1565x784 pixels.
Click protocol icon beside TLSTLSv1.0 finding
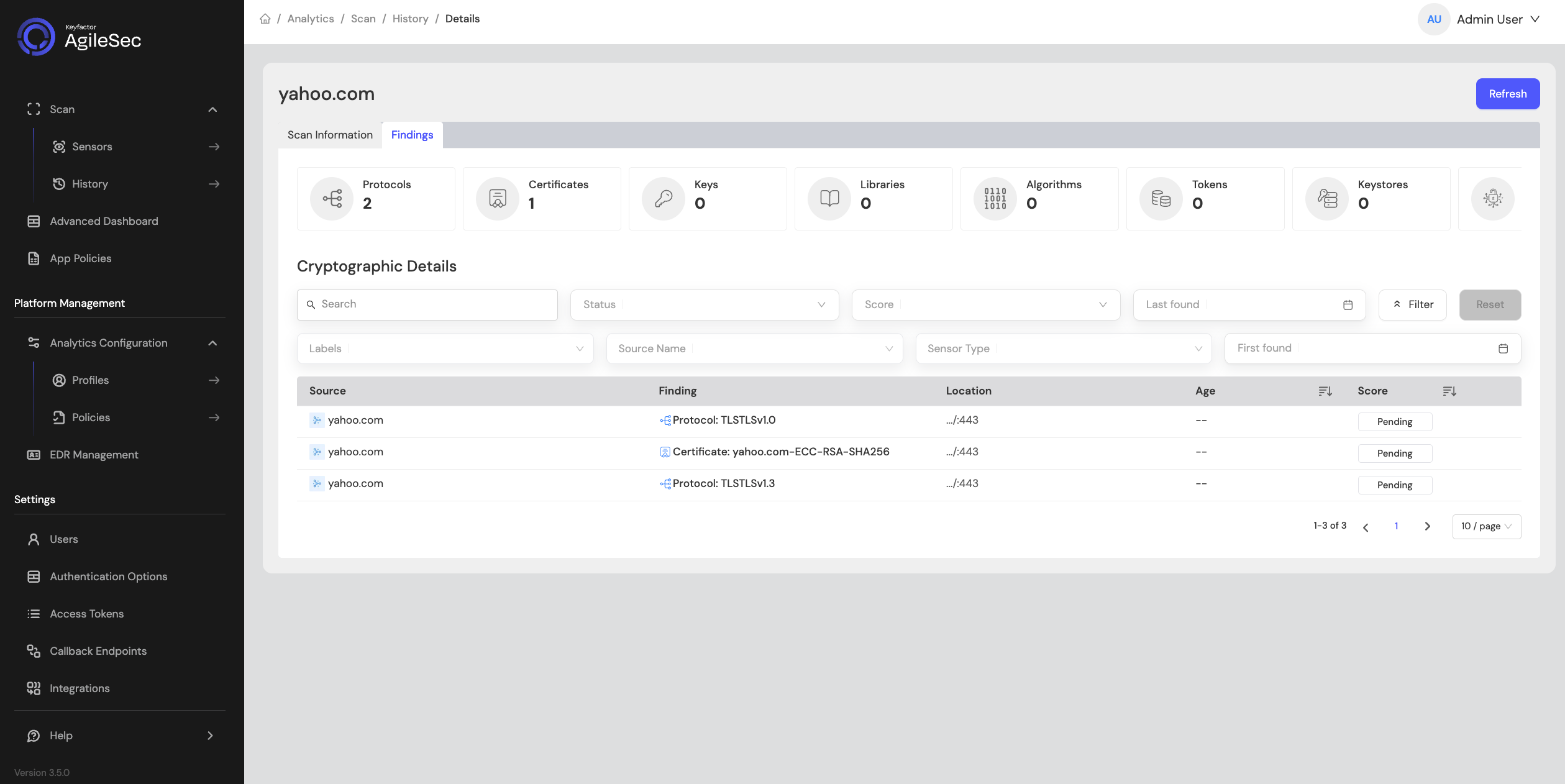point(665,421)
